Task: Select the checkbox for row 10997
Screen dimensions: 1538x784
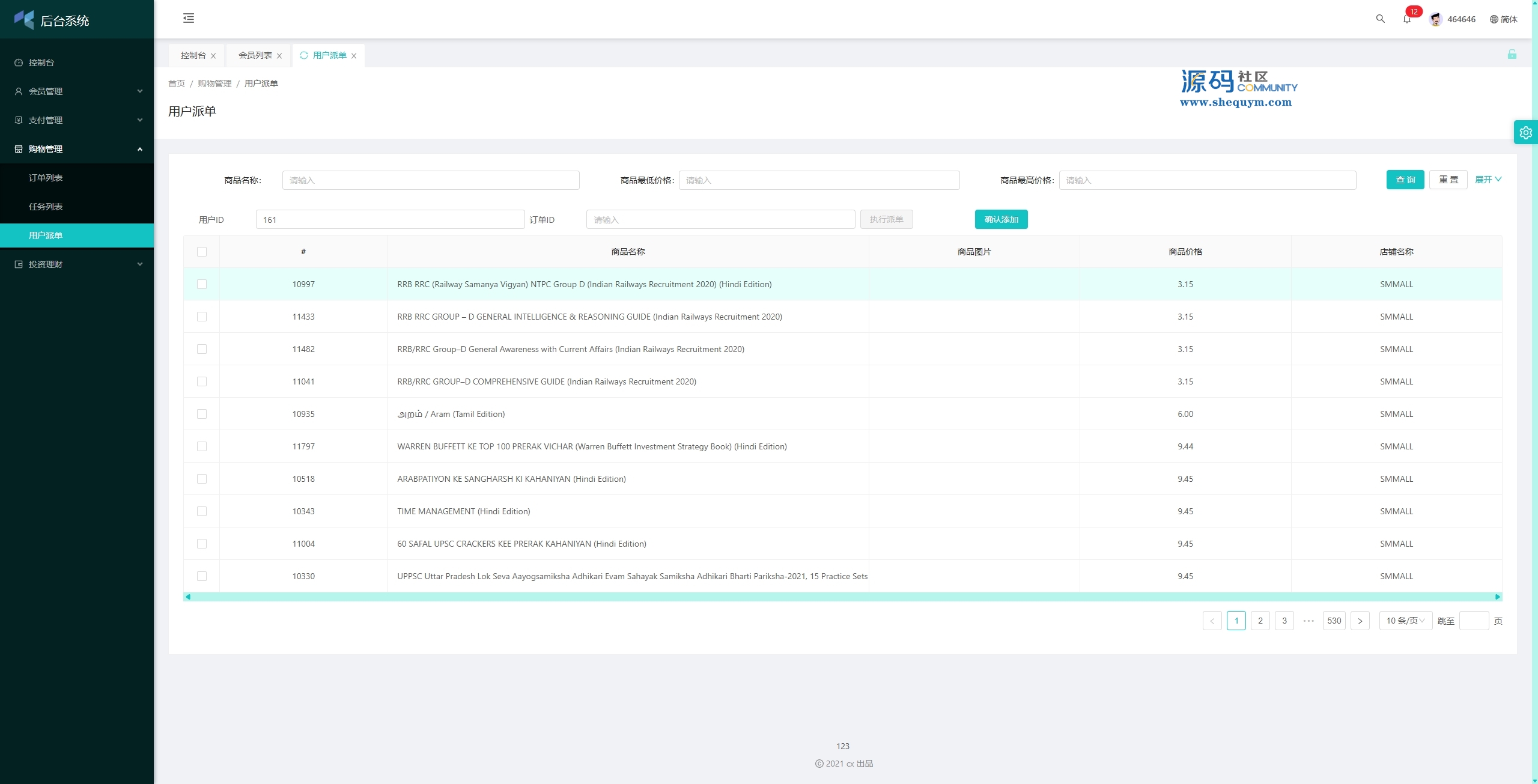Action: tap(202, 284)
